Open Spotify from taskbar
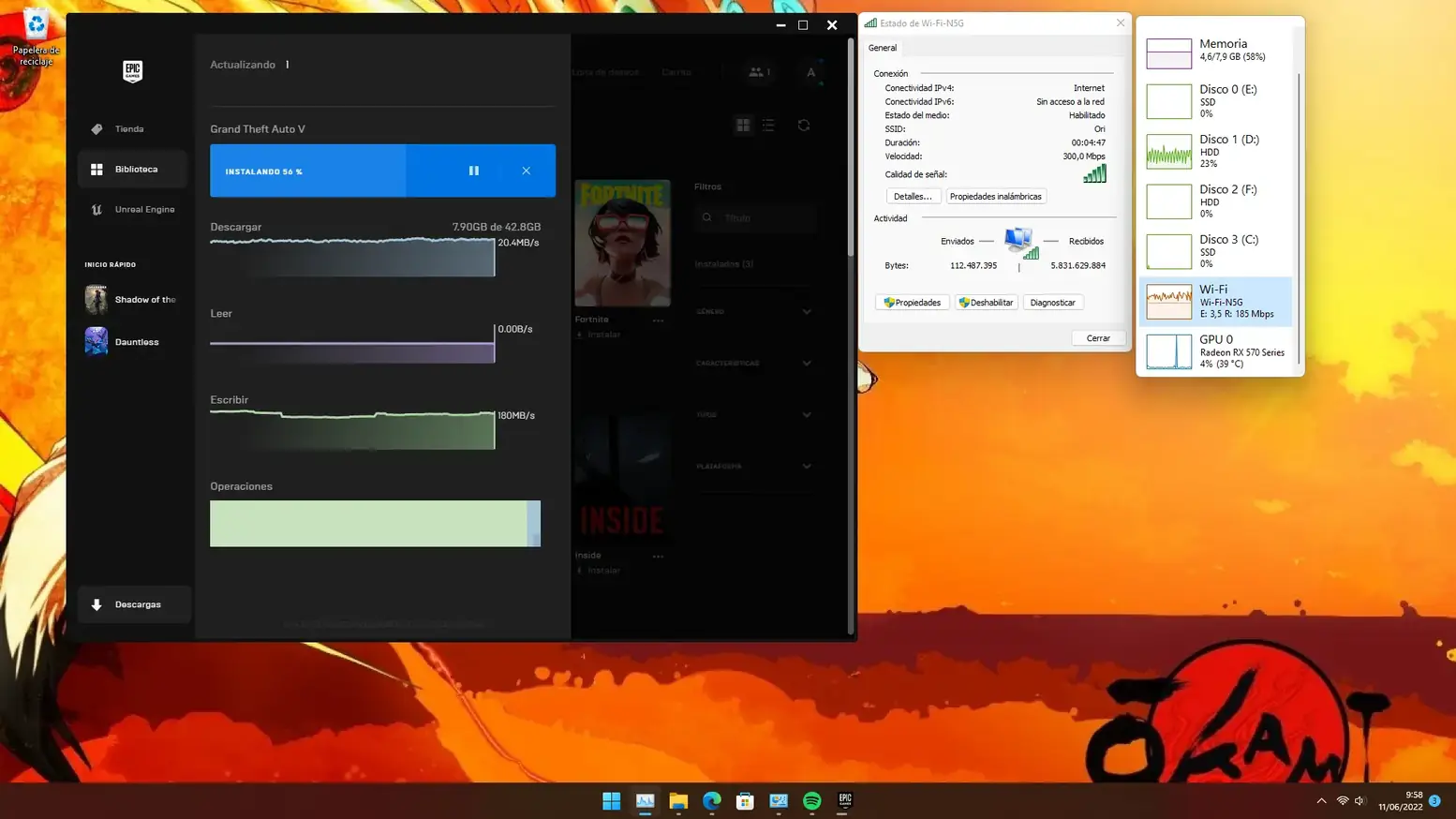The image size is (1456, 819). click(x=812, y=800)
